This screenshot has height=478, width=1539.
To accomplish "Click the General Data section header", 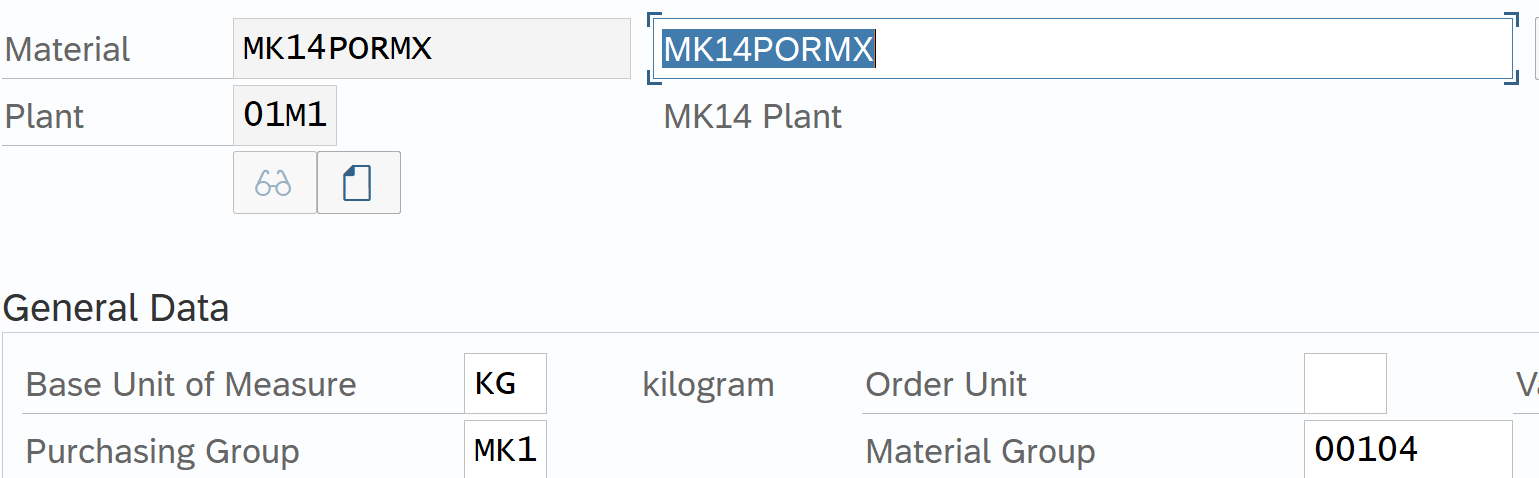I will [x=116, y=308].
